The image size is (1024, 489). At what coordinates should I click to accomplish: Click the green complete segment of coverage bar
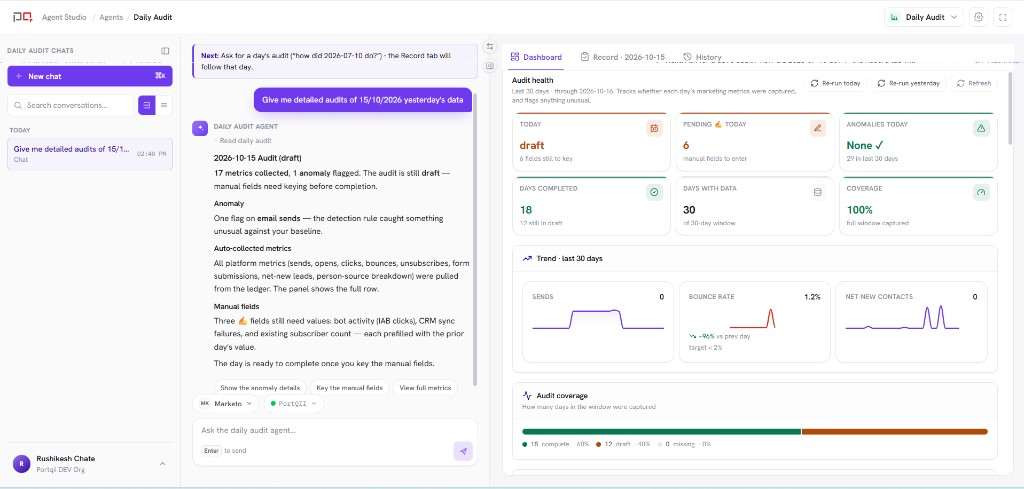[x=662, y=432]
